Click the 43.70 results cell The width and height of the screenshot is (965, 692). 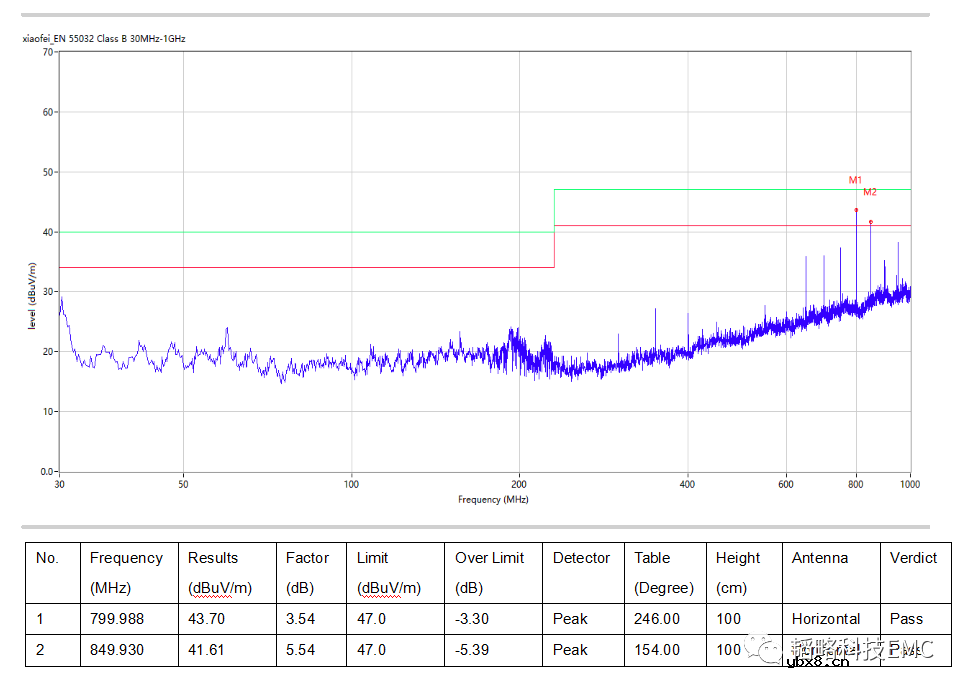[x=206, y=619]
